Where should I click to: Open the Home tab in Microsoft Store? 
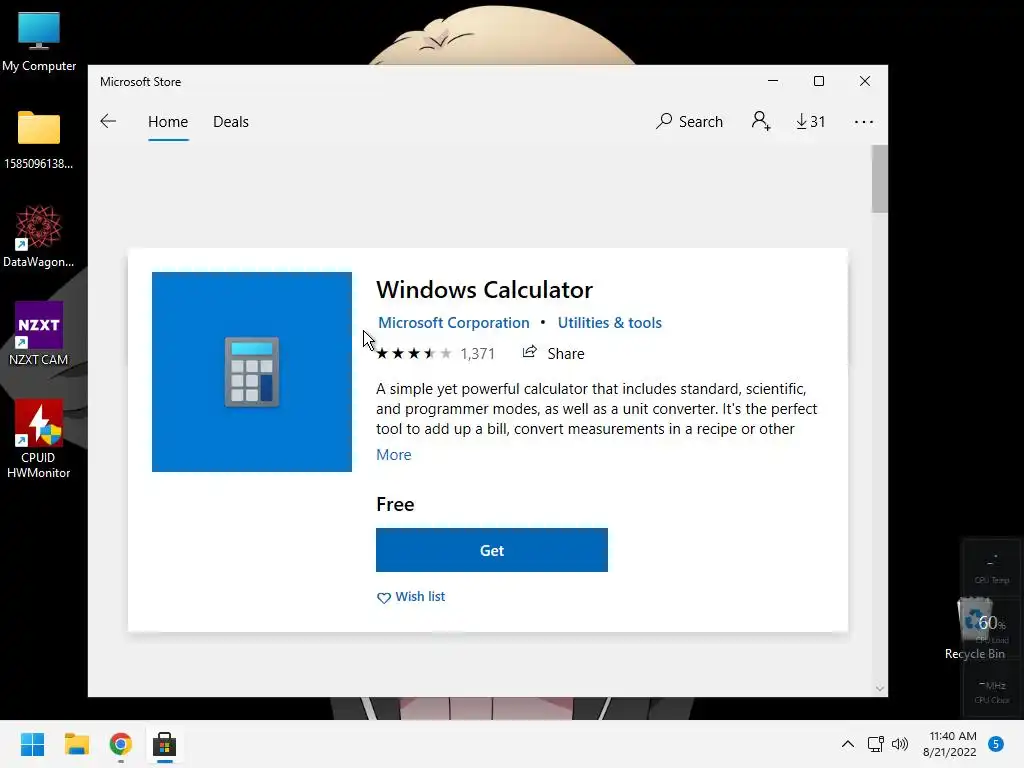point(168,121)
